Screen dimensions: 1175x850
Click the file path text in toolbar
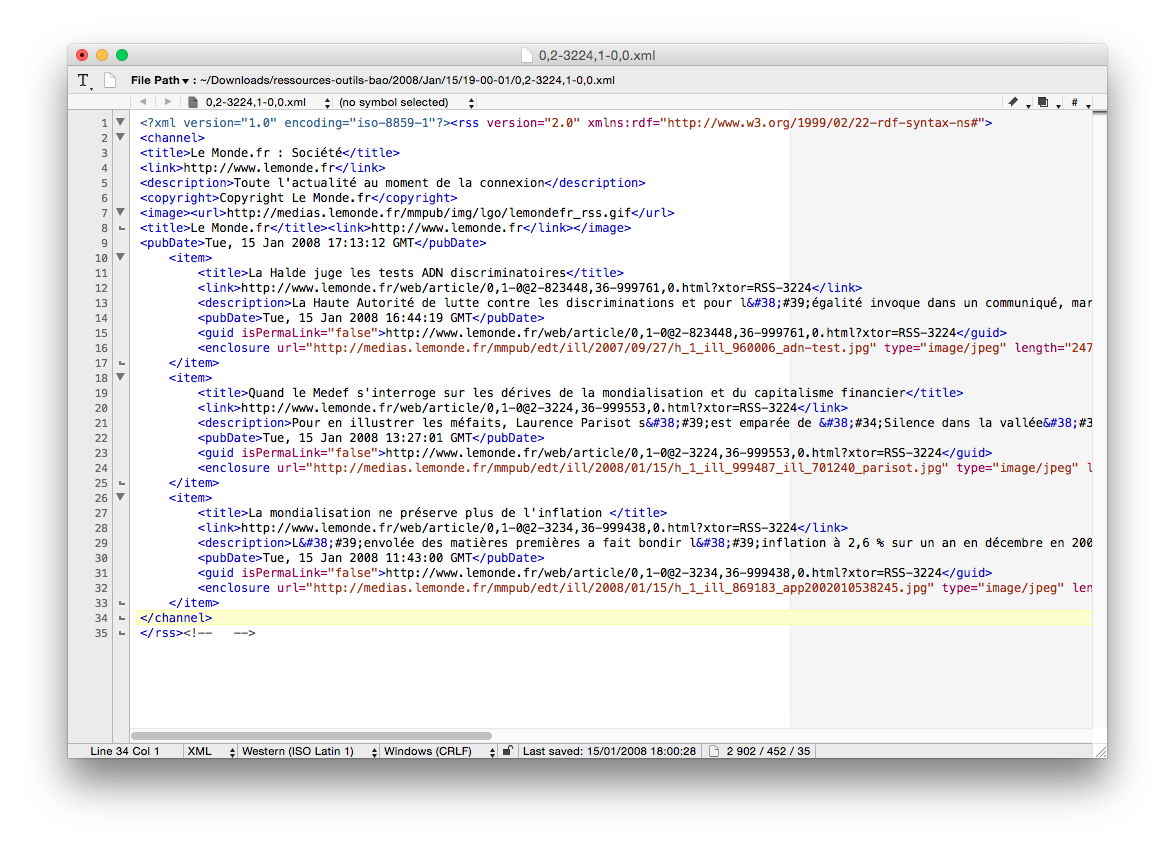point(407,80)
